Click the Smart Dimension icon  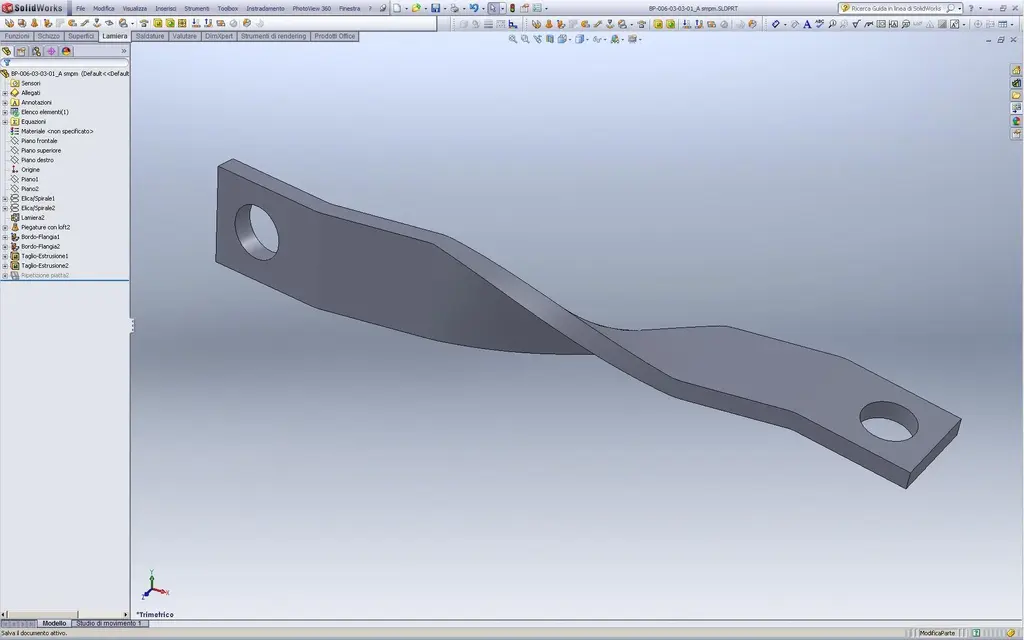click(x=776, y=24)
